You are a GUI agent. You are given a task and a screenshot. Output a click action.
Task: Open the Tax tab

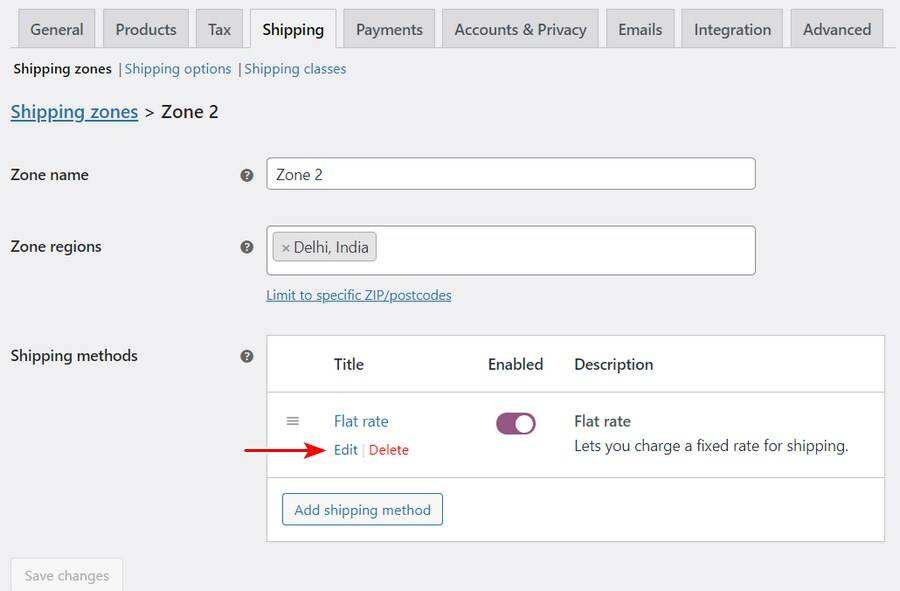tap(219, 29)
